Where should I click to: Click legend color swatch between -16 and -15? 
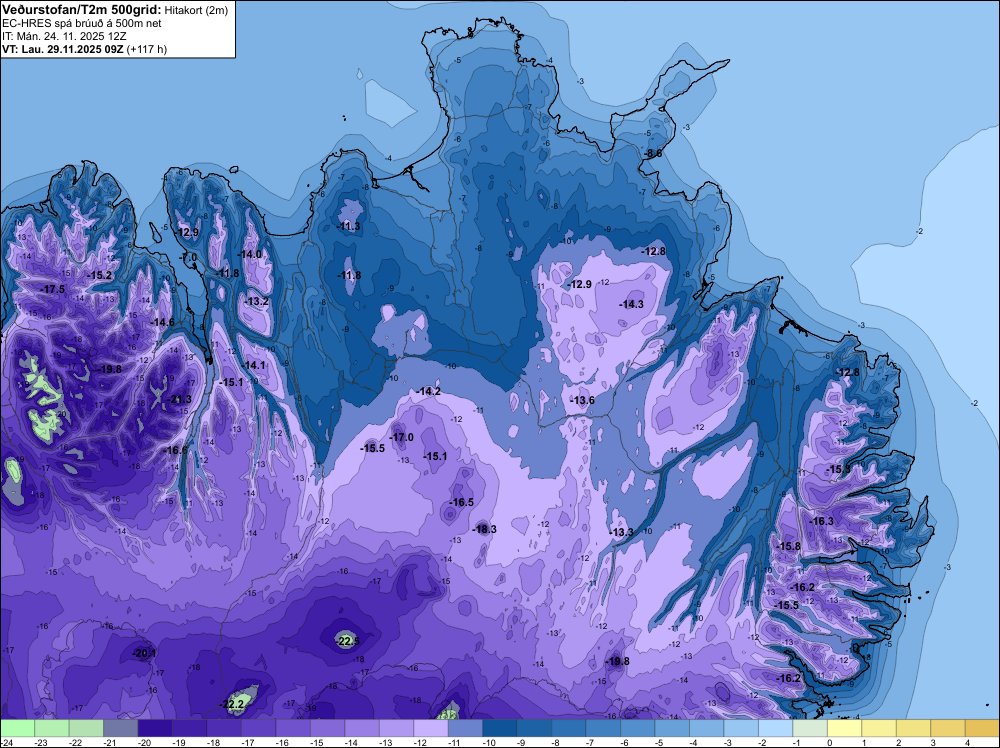point(293,728)
